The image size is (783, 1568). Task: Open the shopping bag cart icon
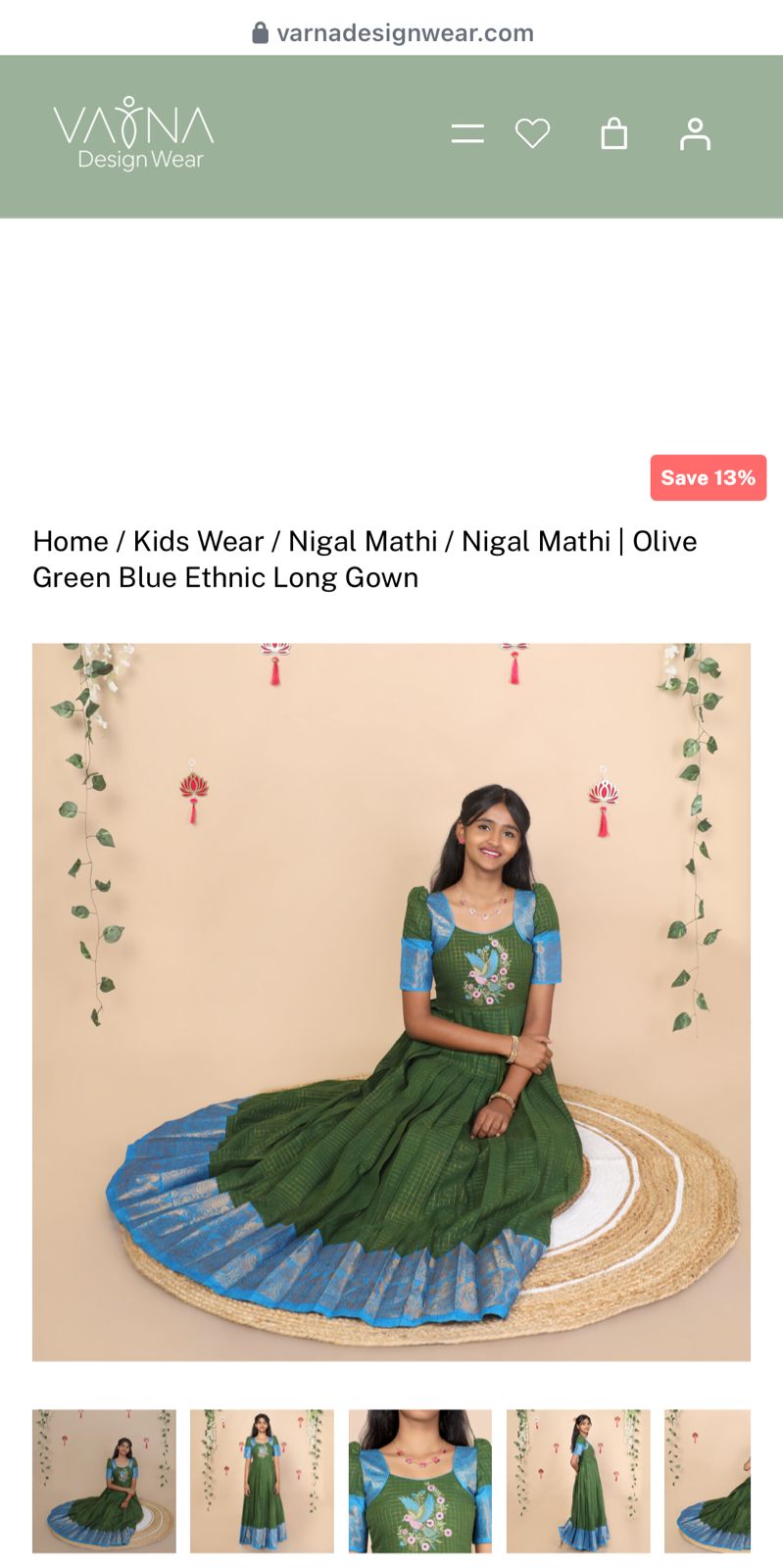pyautogui.click(x=614, y=133)
